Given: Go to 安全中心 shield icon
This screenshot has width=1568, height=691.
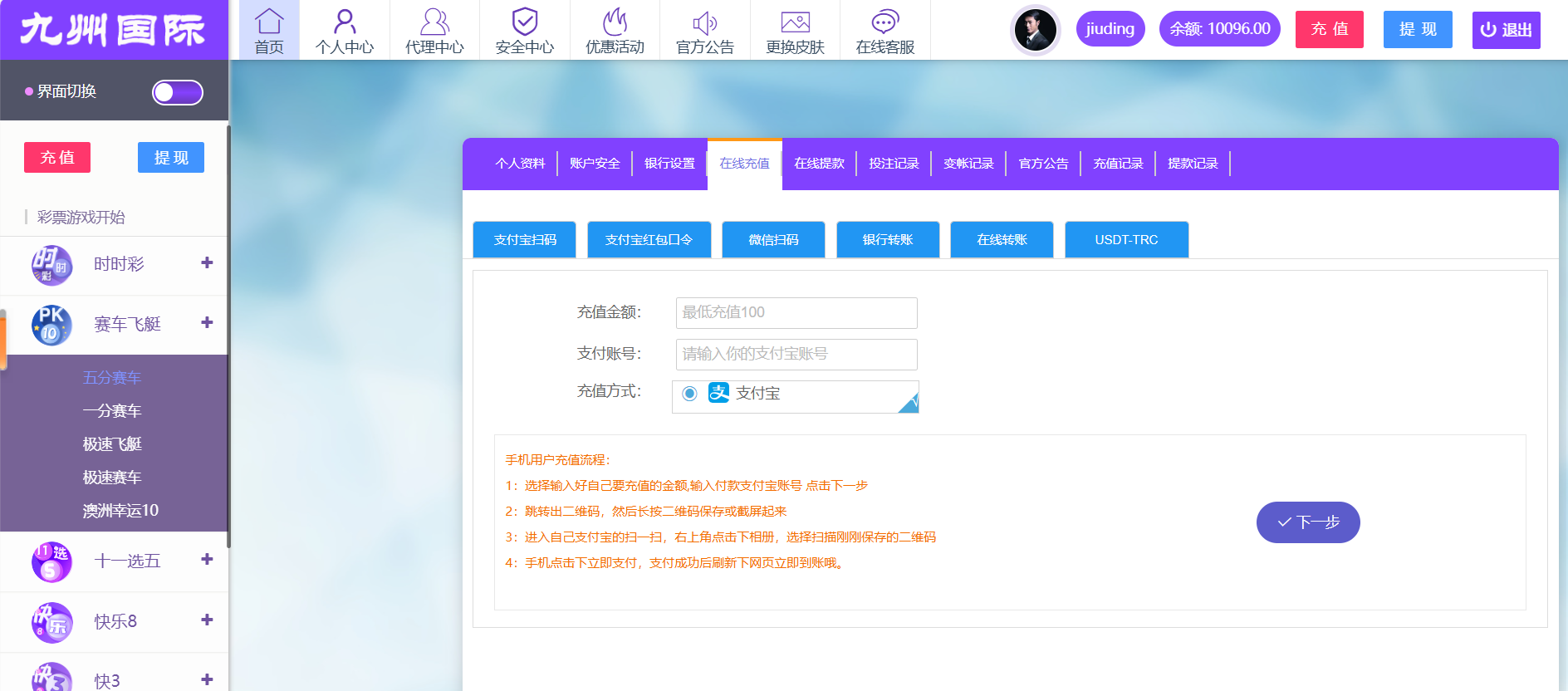Looking at the screenshot, I should pos(525,21).
